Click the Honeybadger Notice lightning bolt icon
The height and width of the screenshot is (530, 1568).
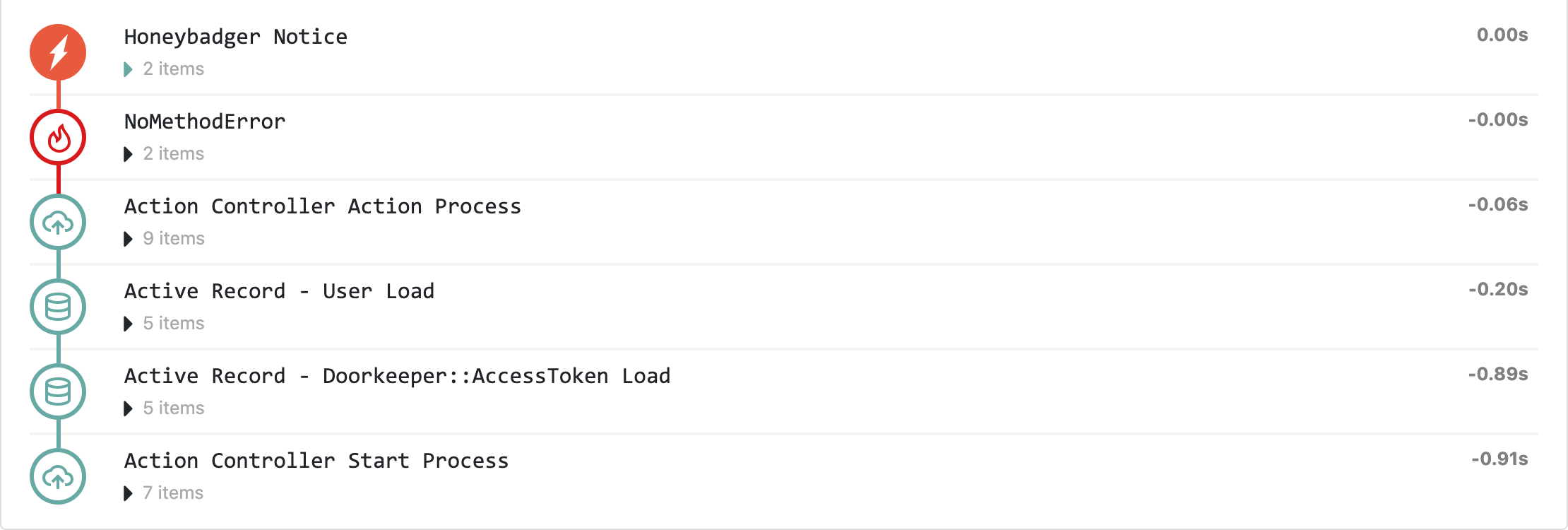tap(58, 52)
